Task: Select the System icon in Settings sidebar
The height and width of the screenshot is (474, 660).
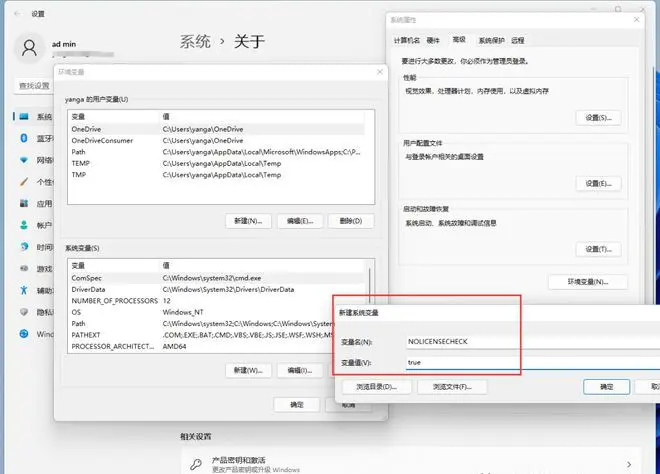Action: (24, 117)
